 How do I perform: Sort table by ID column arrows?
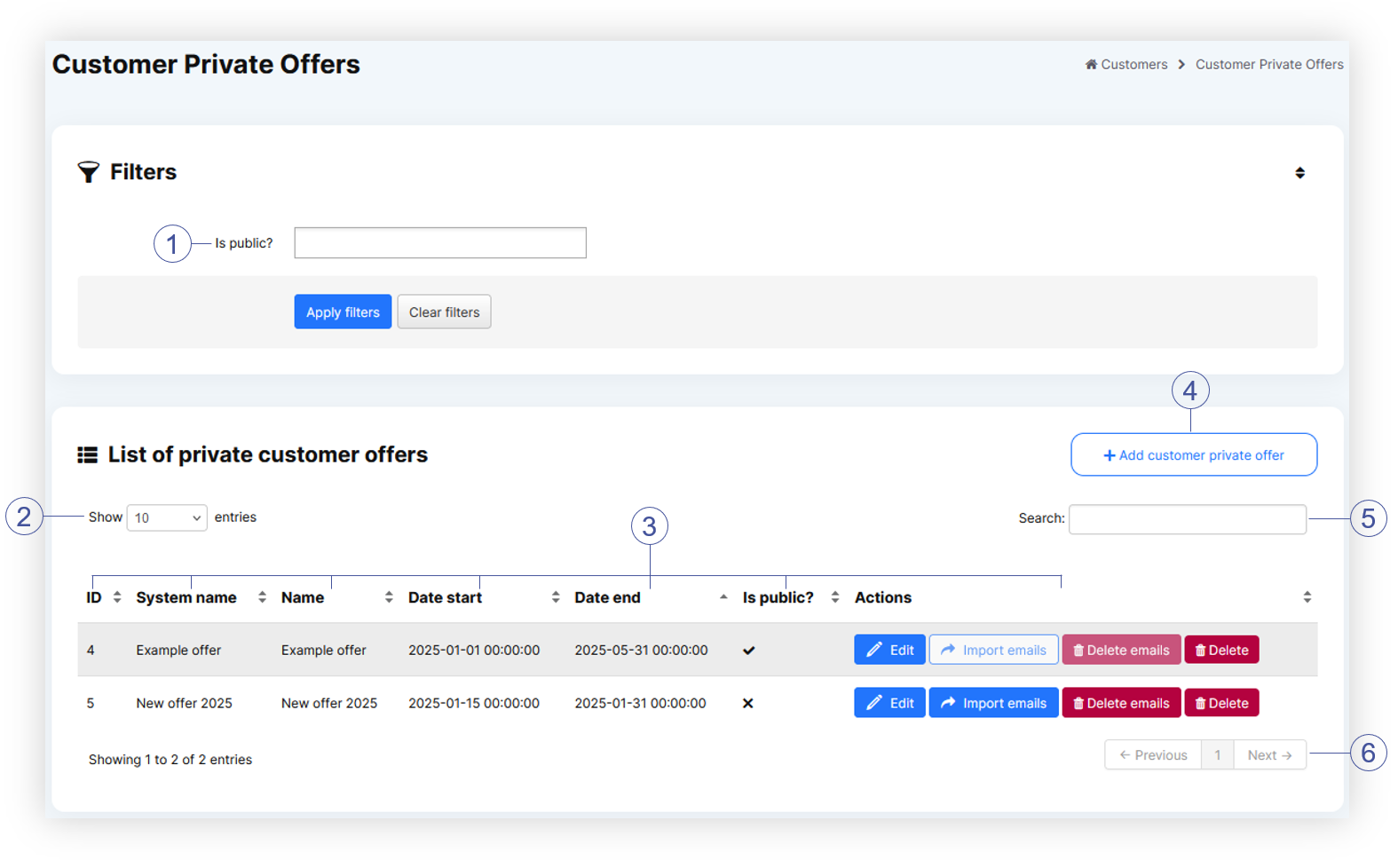(x=117, y=598)
